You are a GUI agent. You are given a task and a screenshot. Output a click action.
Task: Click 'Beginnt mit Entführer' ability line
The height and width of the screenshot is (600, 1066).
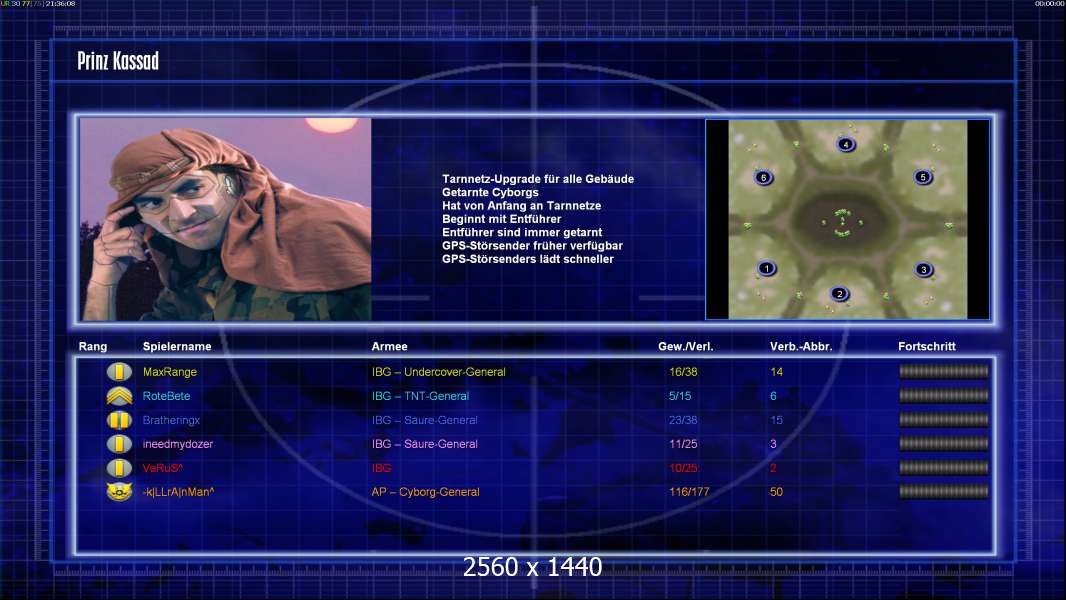tap(502, 219)
